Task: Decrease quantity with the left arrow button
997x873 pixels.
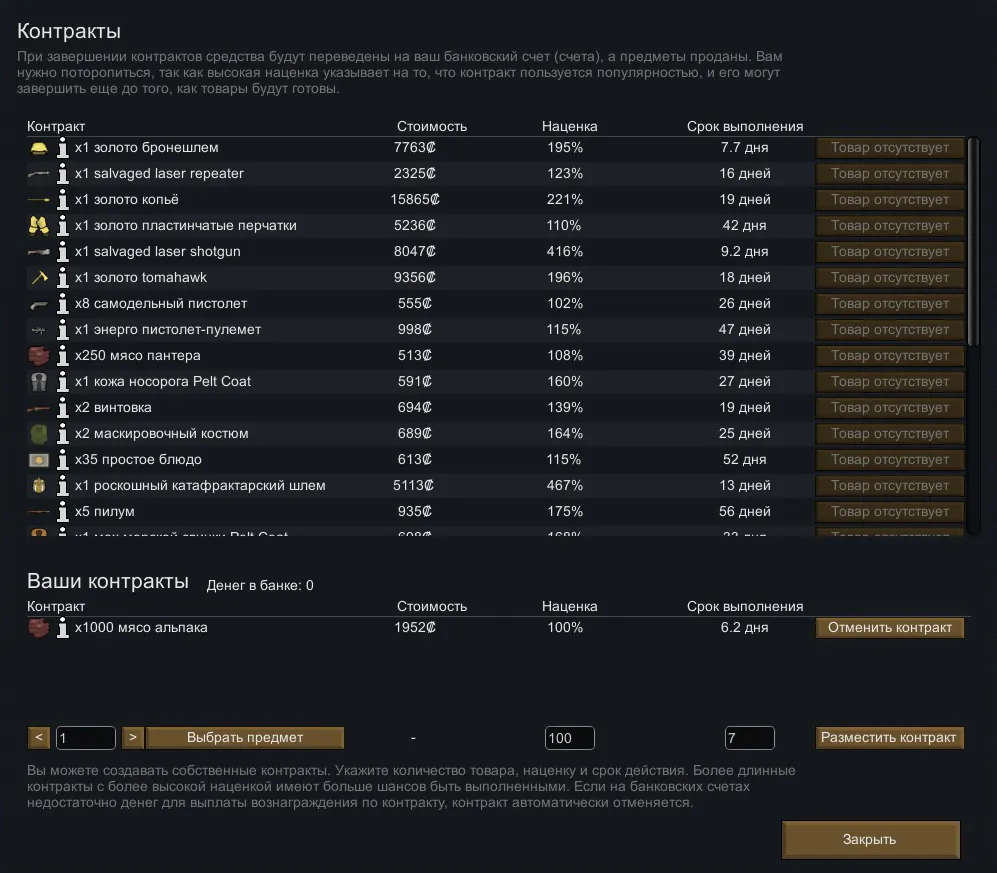Action: pyautogui.click(x=39, y=738)
